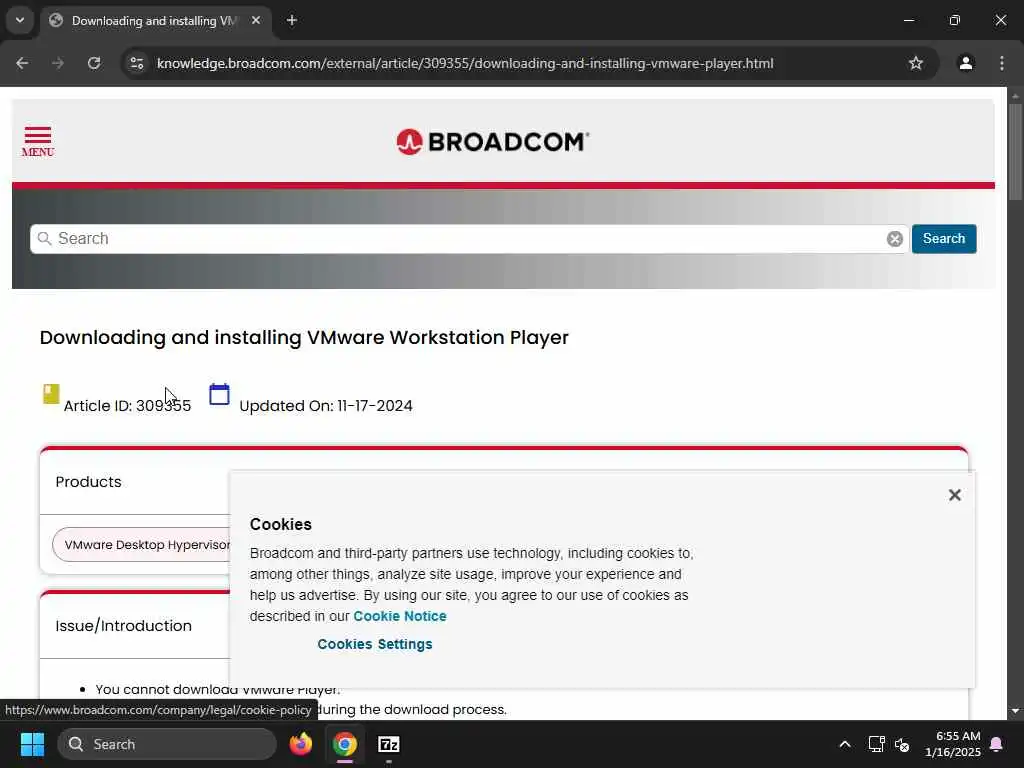Viewport: 1024px width, 768px height.
Task: View site information icon in address bar
Action: point(136,63)
